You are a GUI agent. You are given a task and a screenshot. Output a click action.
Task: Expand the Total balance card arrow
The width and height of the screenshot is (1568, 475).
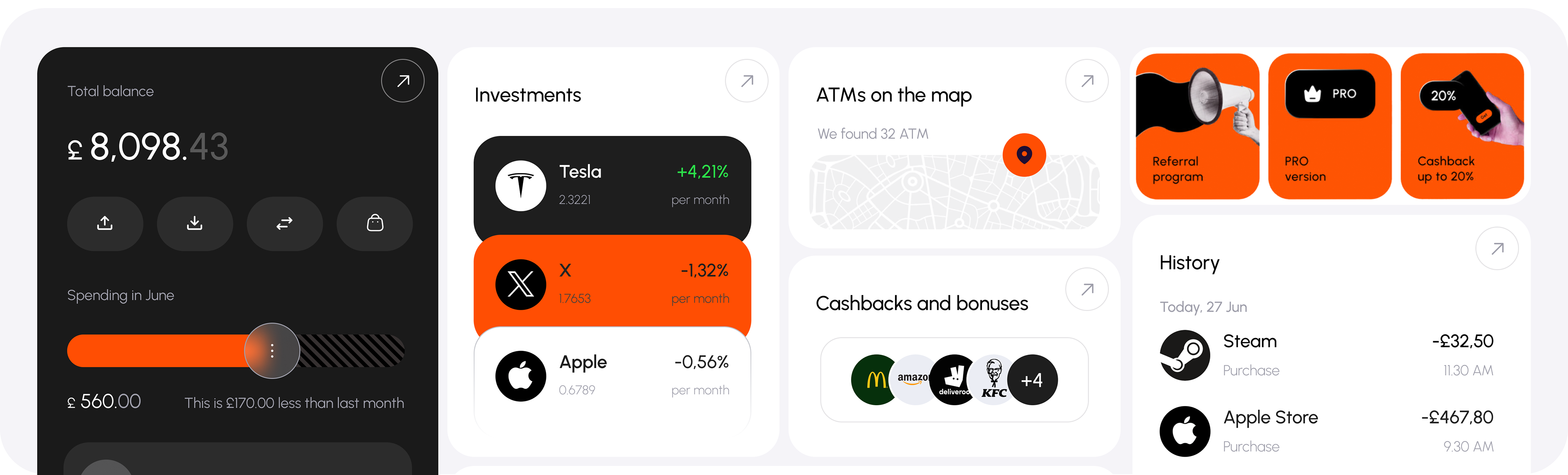(402, 81)
